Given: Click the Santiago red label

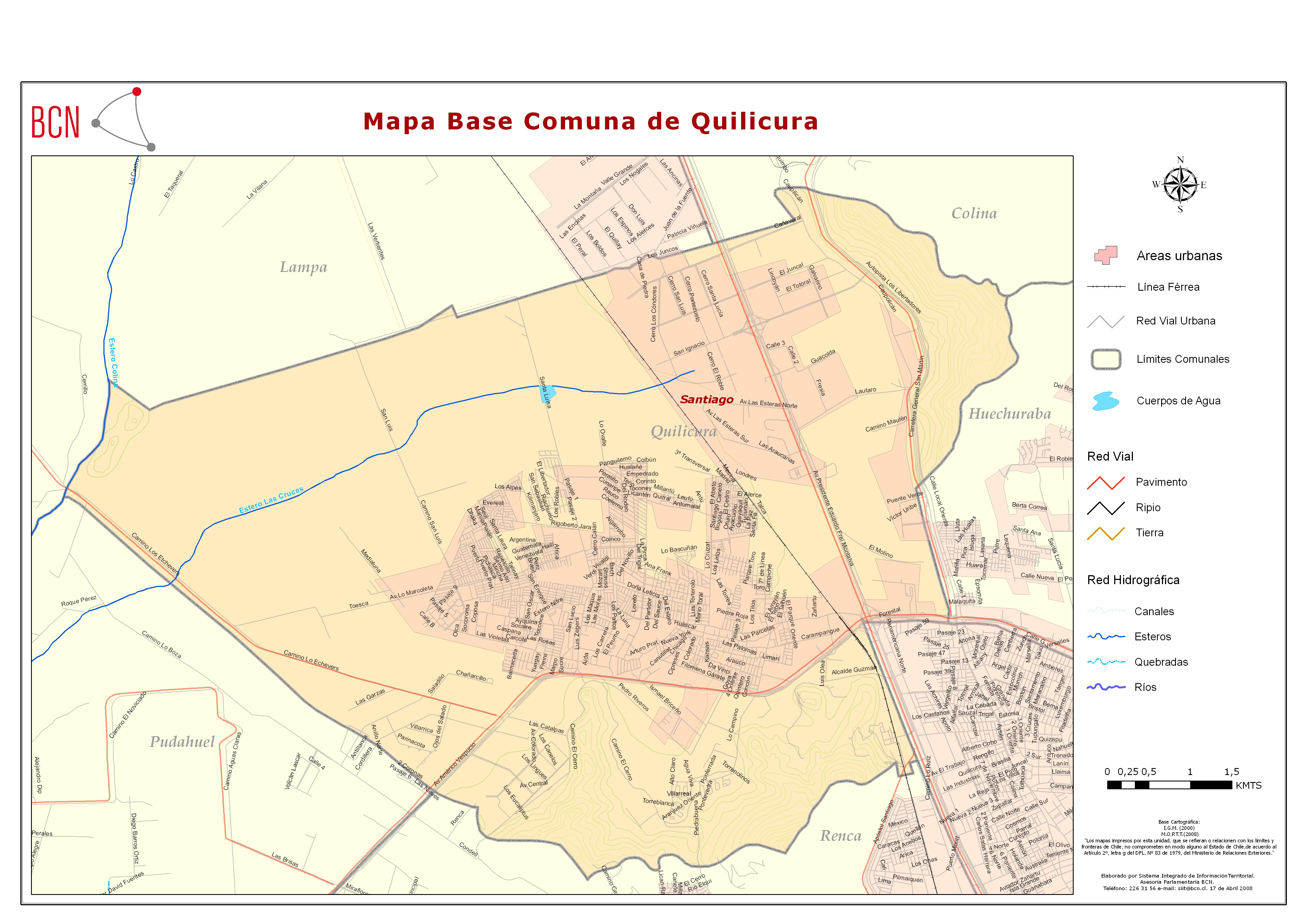Looking at the screenshot, I should tap(707, 400).
